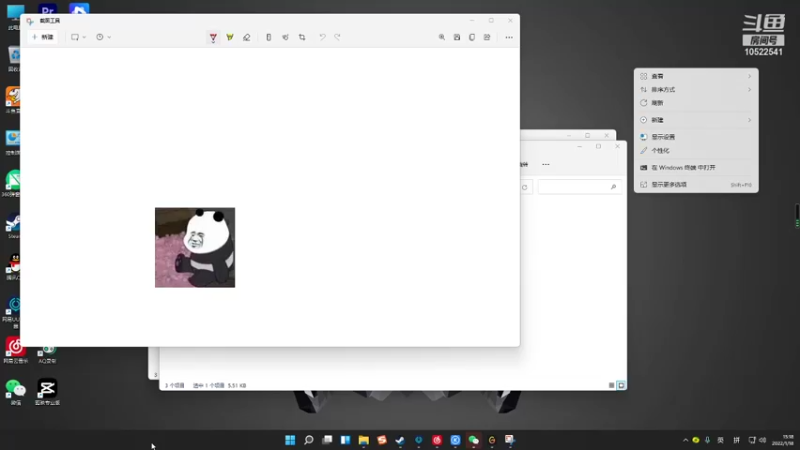
Task: Click the 新建 new snip button
Action: [43, 37]
